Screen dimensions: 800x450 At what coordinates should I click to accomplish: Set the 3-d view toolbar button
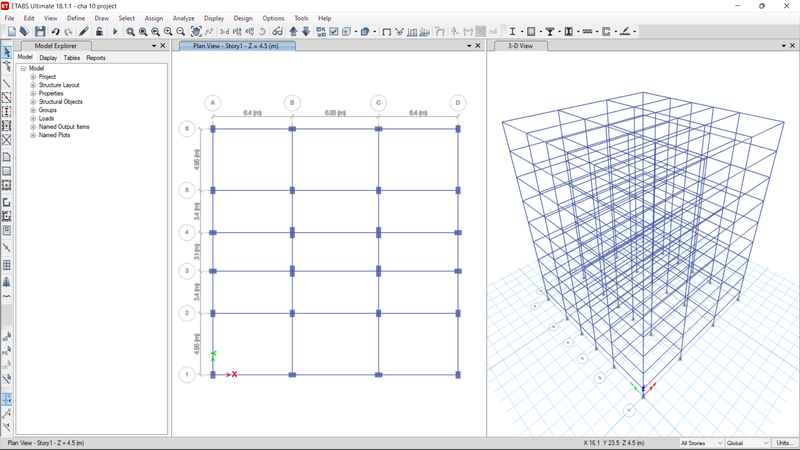click(x=224, y=32)
